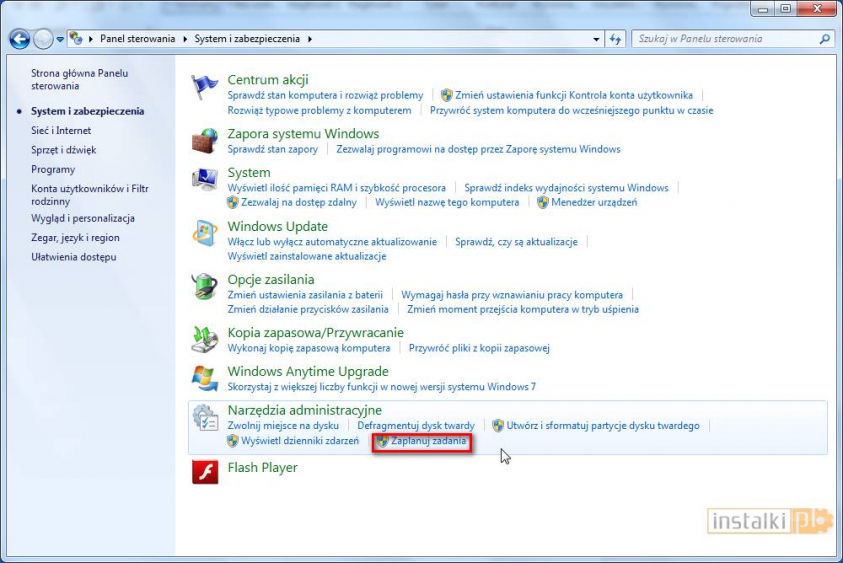This screenshot has width=843, height=563.
Task: Click the Opcje zasilania battery icon
Action: pyautogui.click(x=205, y=287)
